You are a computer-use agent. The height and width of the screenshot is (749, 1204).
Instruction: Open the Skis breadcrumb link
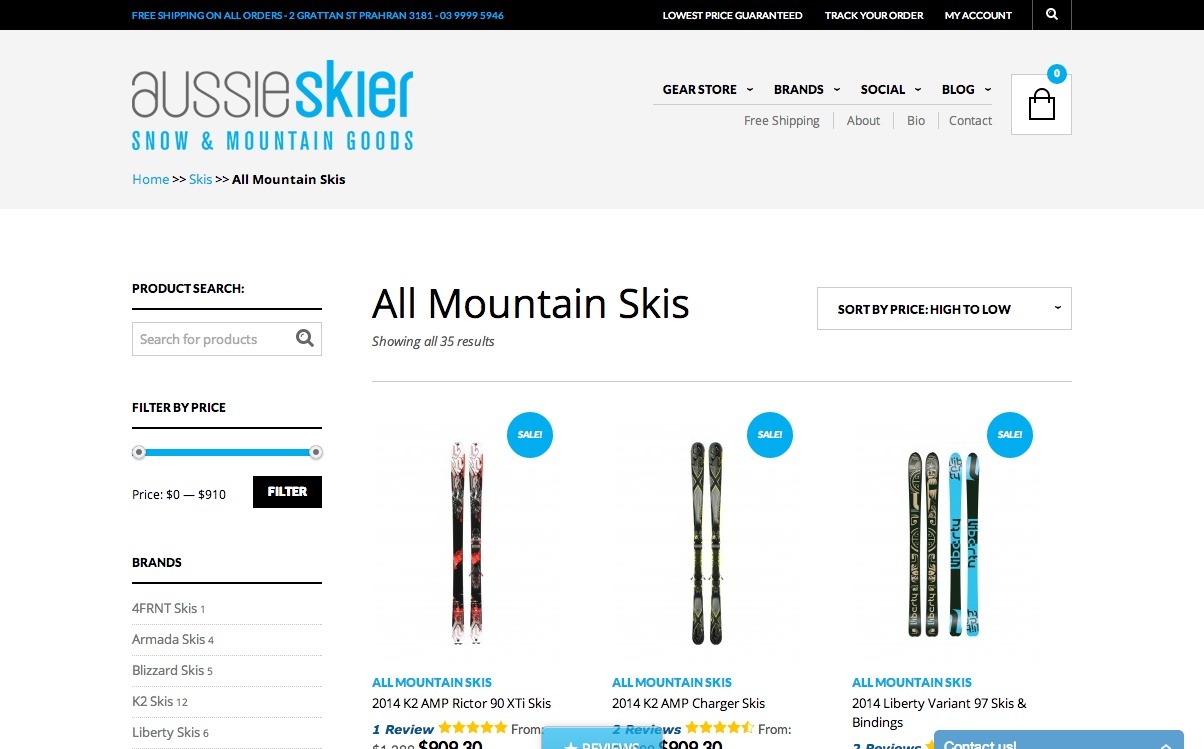[201, 179]
